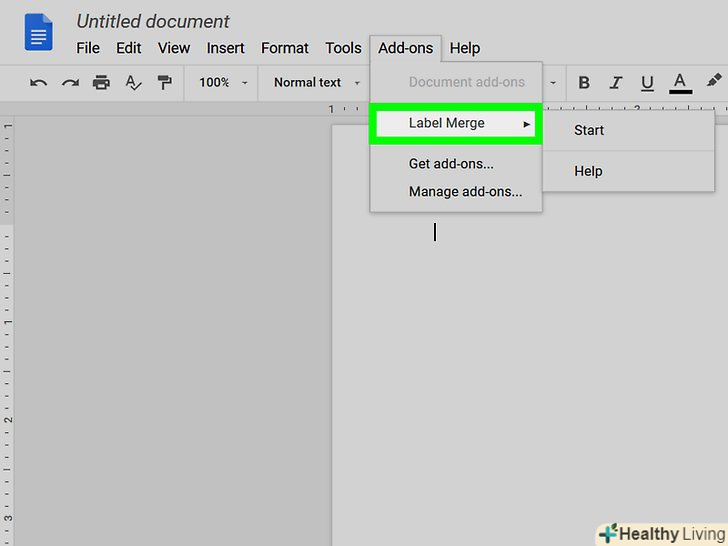Image resolution: width=728 pixels, height=546 pixels.
Task: Redo the last action
Action: (70, 83)
